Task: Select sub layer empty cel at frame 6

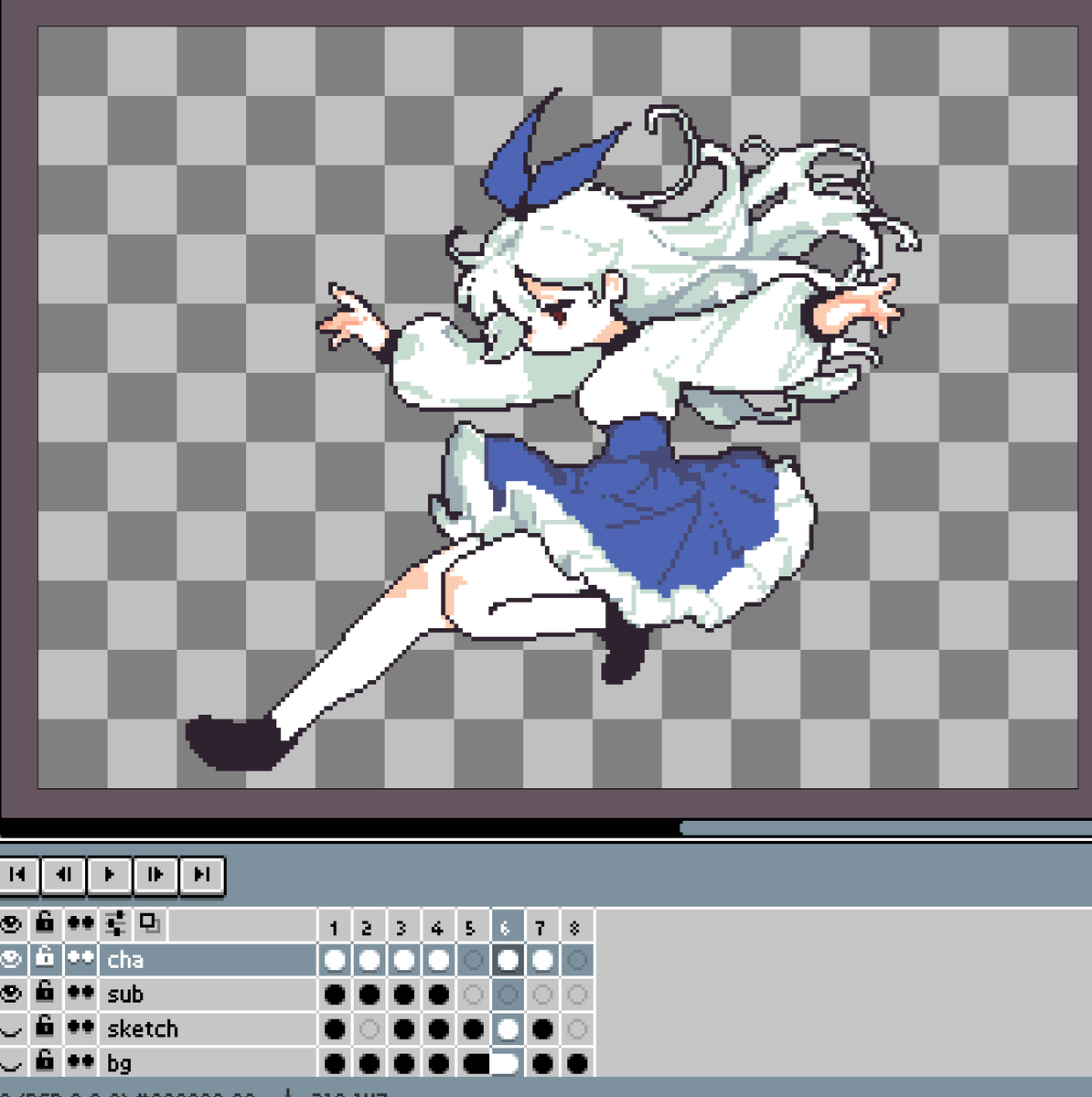Action: (x=508, y=995)
